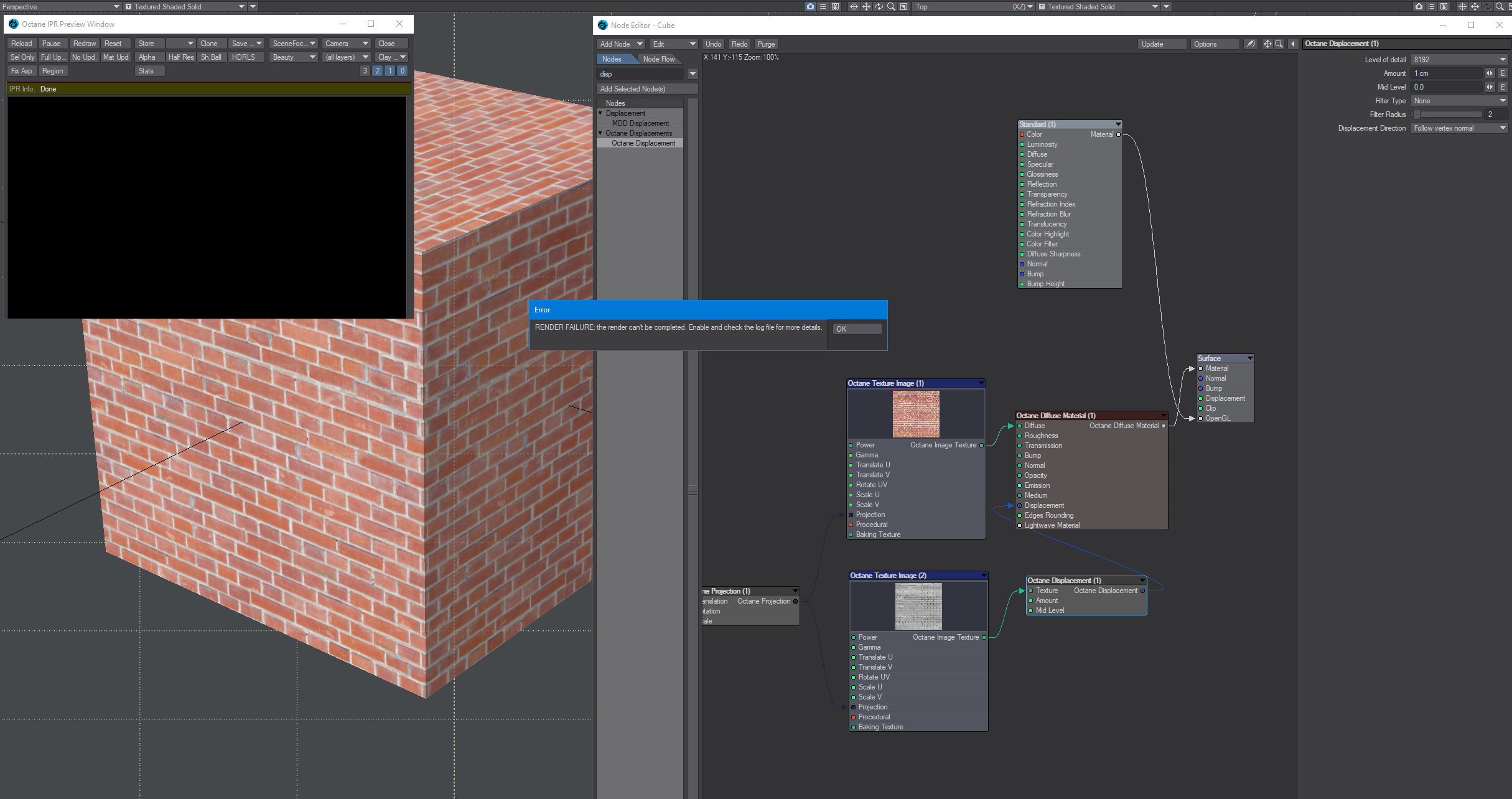Toggle the Half Res option
The image size is (1512, 799).
pyautogui.click(x=180, y=57)
